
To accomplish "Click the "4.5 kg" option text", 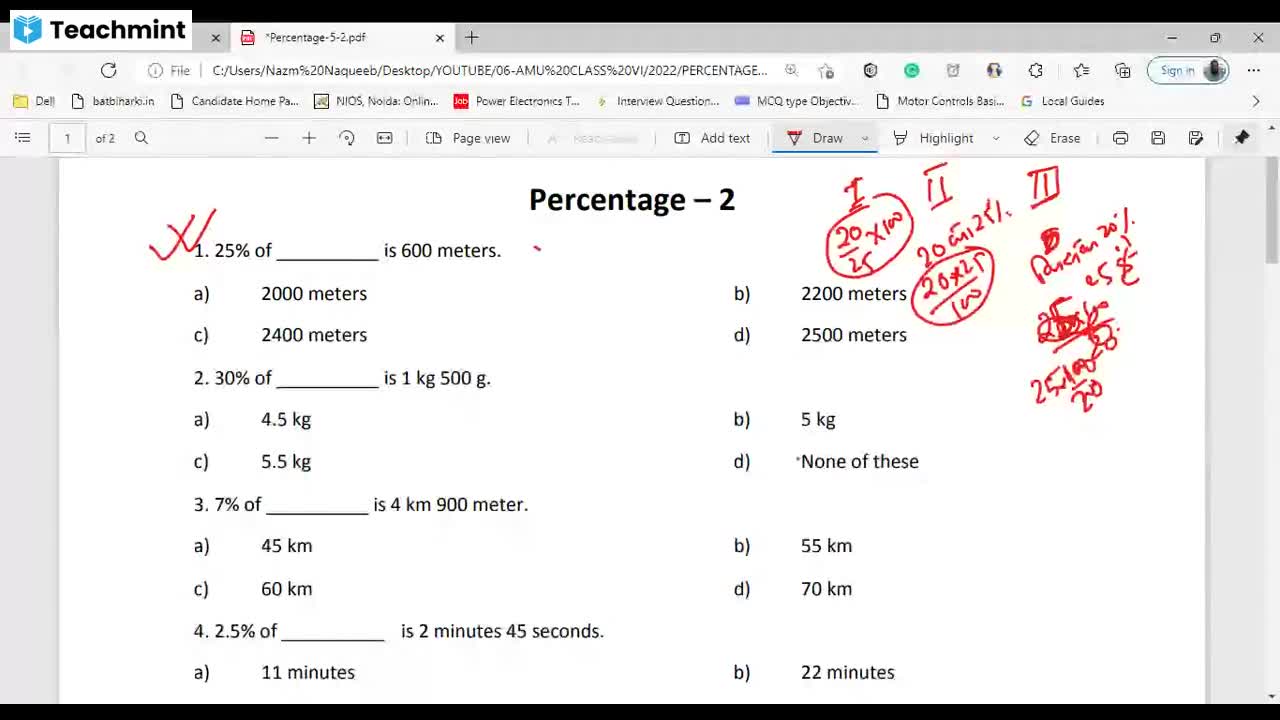I will [286, 419].
